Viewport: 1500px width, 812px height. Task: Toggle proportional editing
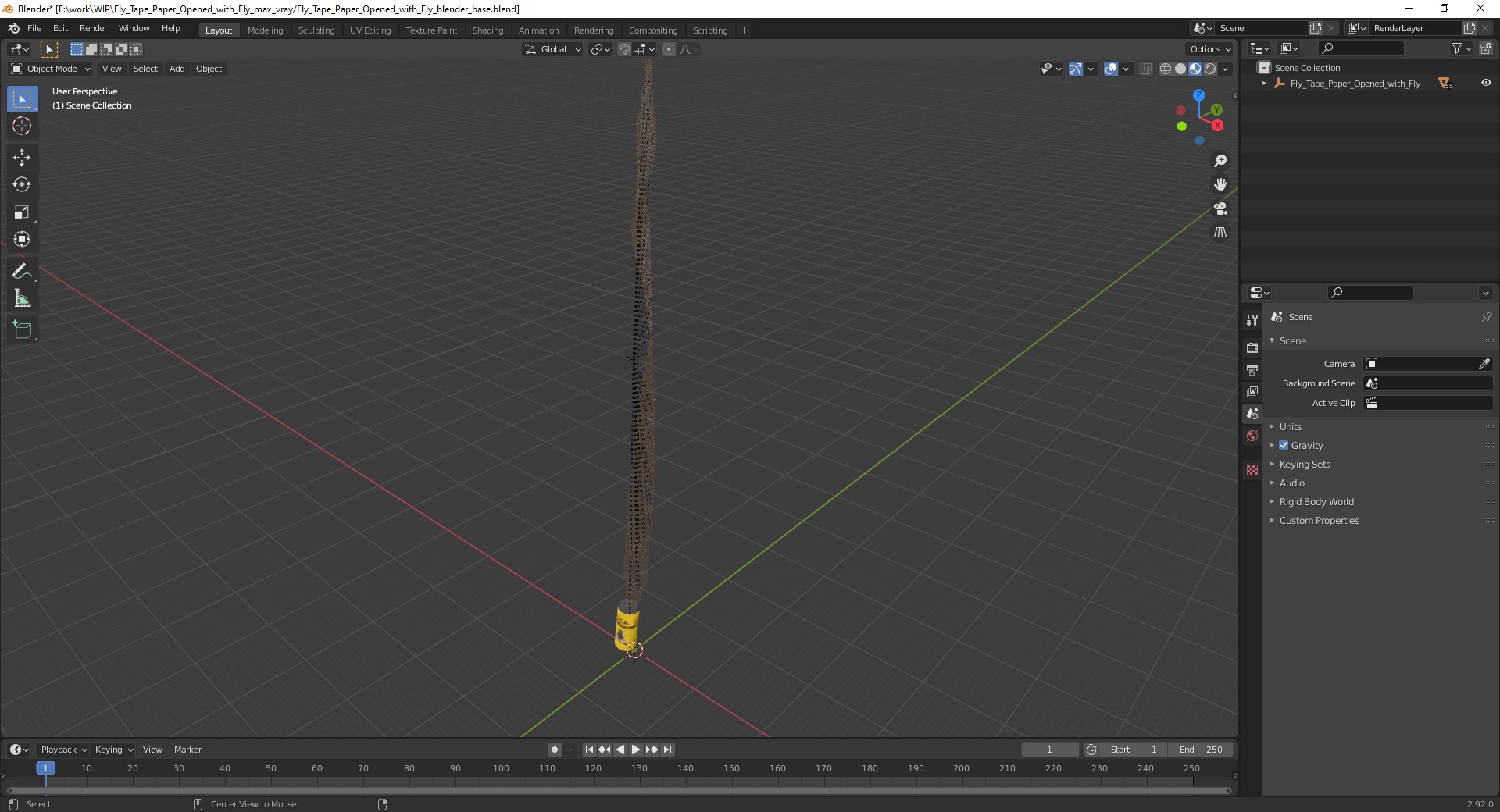point(669,49)
